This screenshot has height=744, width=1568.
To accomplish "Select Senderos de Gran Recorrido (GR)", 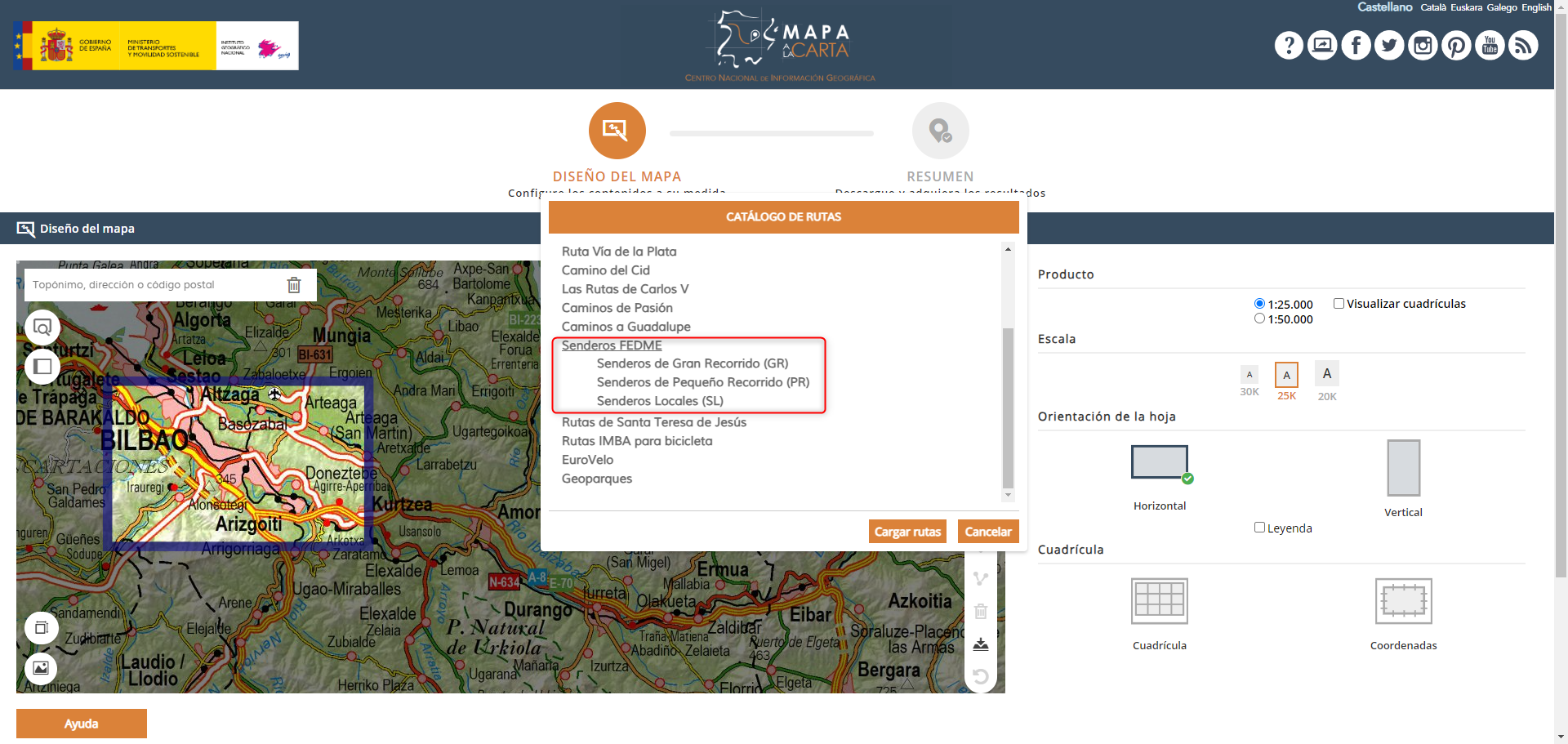I will pyautogui.click(x=692, y=363).
